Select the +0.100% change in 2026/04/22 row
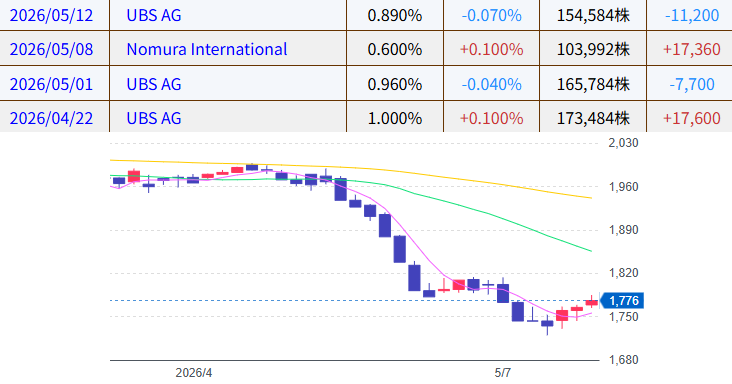732x384 pixels. pyautogui.click(x=492, y=119)
